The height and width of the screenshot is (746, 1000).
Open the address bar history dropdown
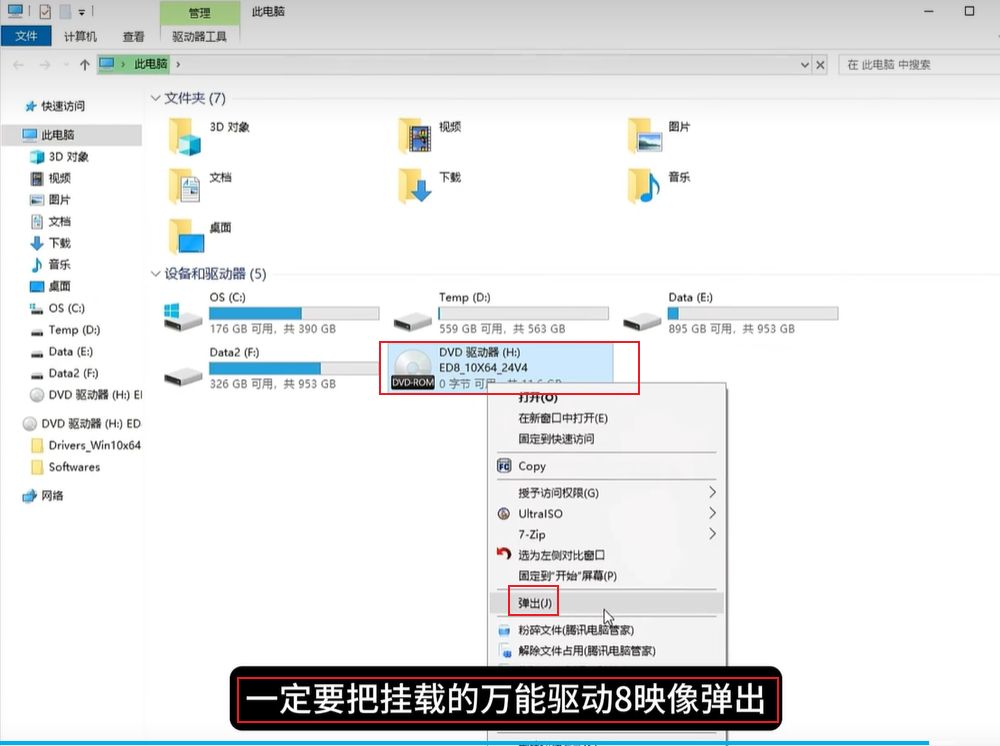coord(805,65)
